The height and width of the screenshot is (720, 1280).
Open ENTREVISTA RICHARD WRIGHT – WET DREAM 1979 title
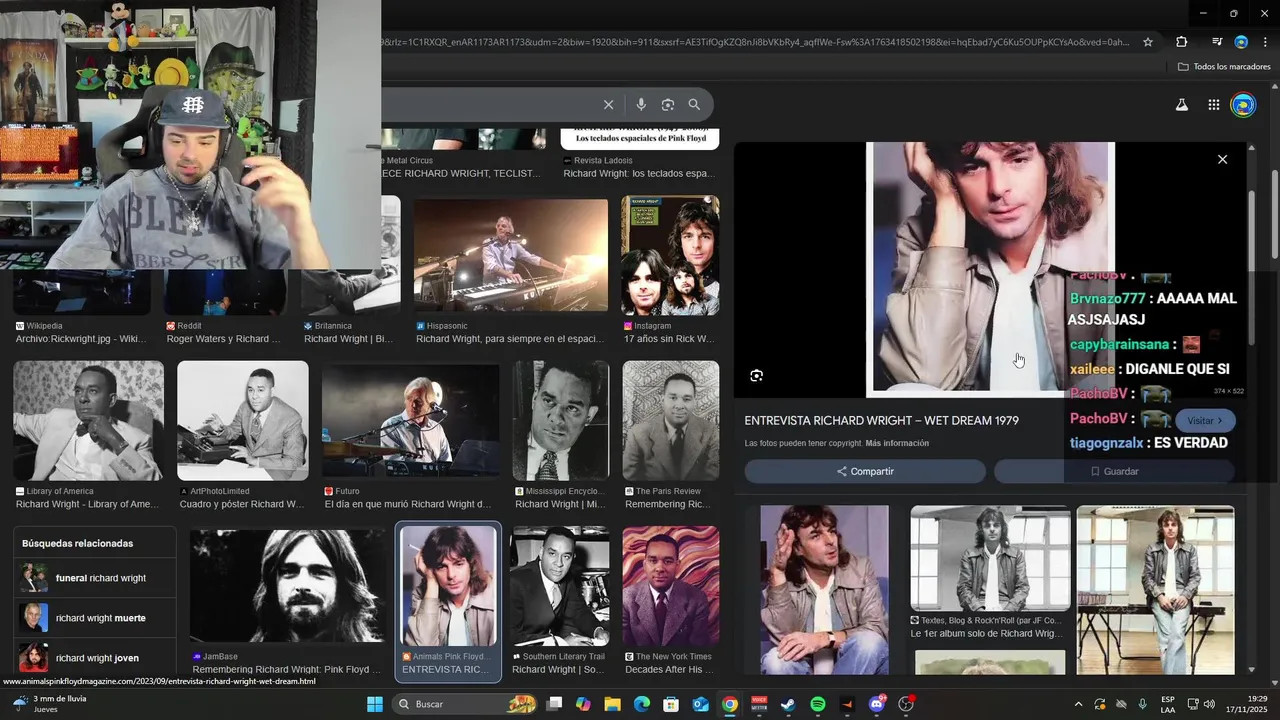tap(881, 421)
